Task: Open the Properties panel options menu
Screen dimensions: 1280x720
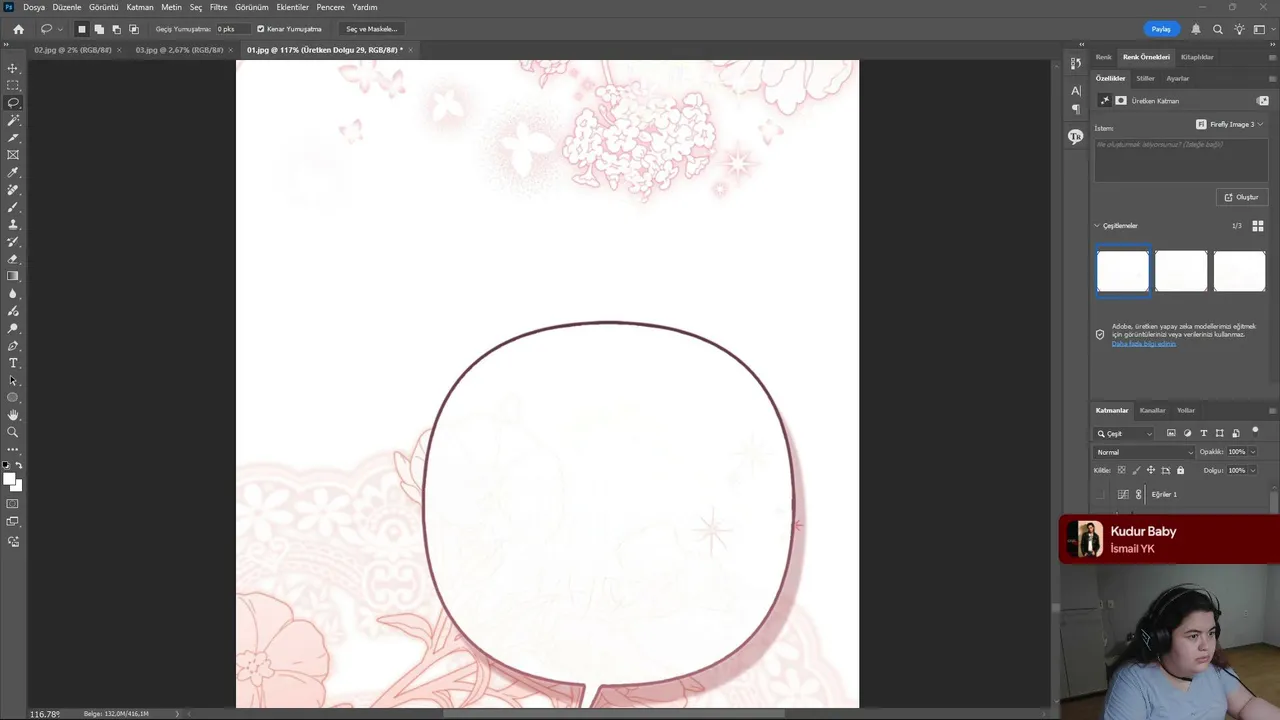Action: coord(1272,78)
